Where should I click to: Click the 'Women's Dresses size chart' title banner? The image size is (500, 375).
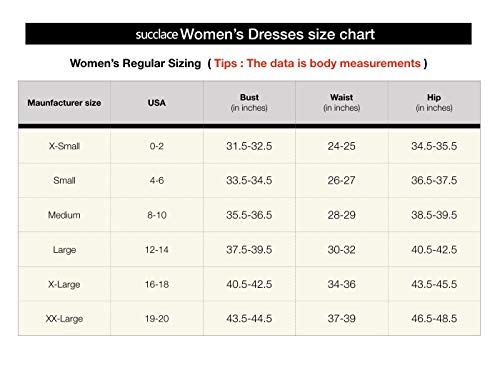248,34
